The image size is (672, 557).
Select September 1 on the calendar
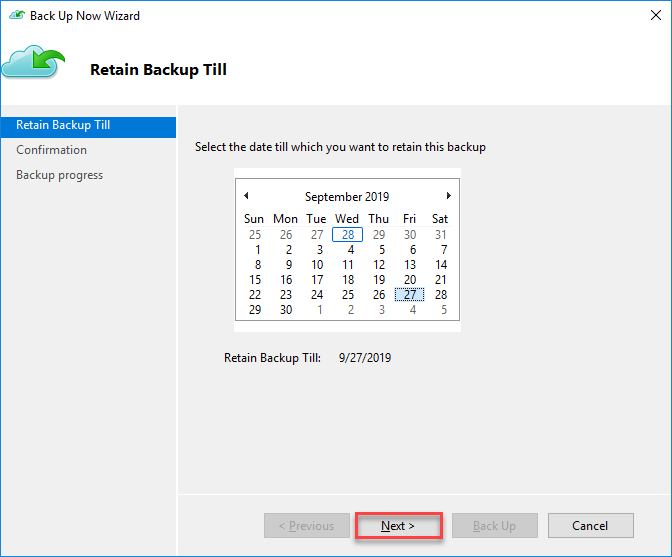coord(257,250)
